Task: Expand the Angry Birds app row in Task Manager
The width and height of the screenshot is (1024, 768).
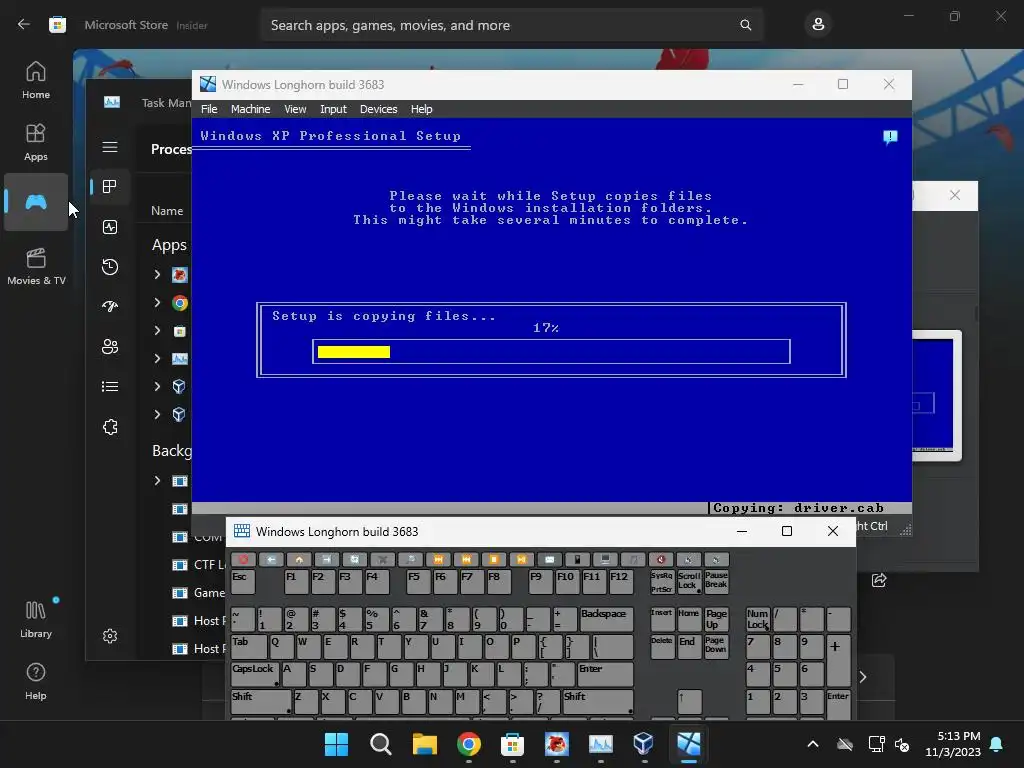Action: 157,274
